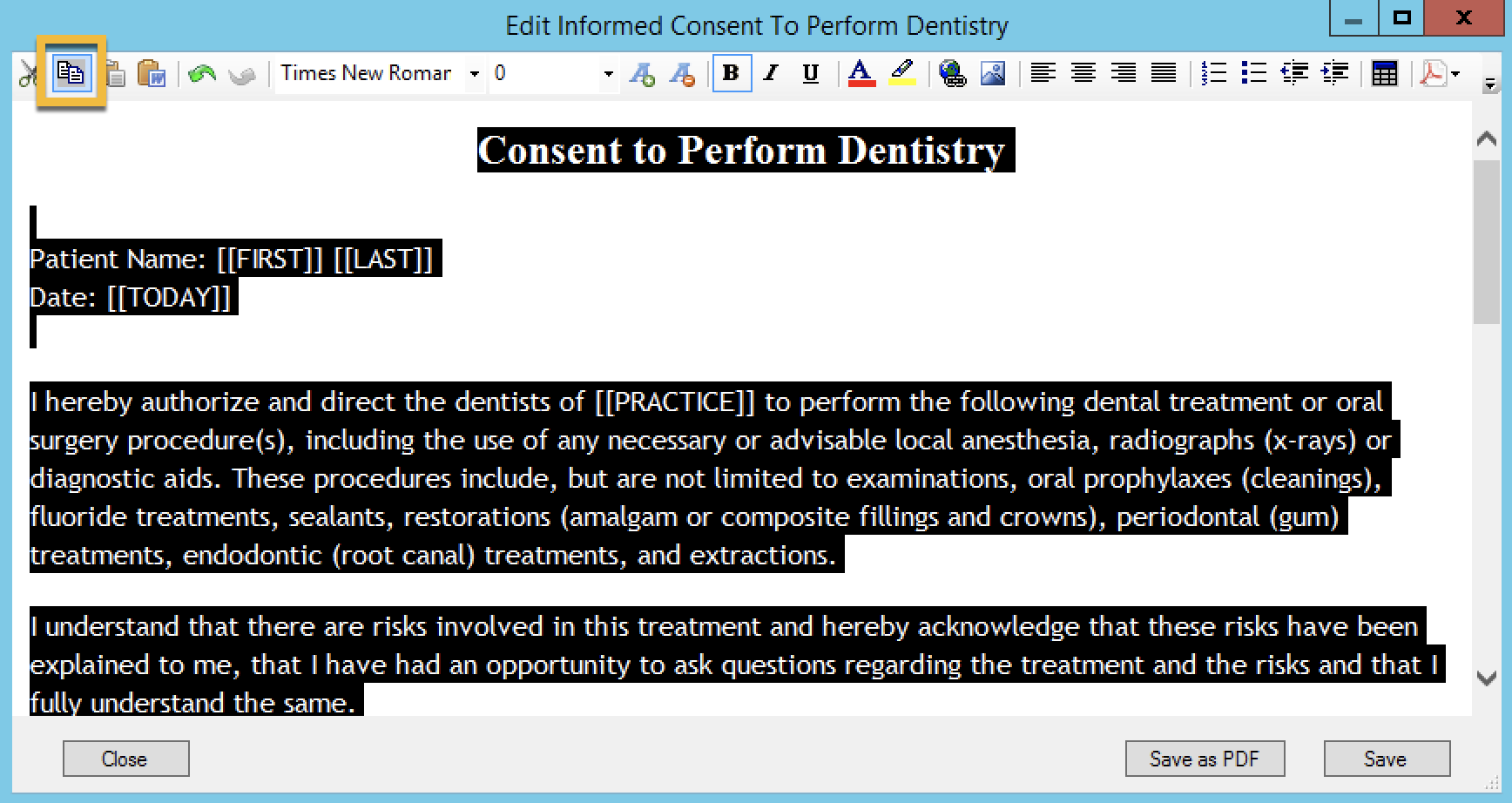The image size is (1512, 803).
Task: Close the window with the title bar X
Action: coord(1464,18)
